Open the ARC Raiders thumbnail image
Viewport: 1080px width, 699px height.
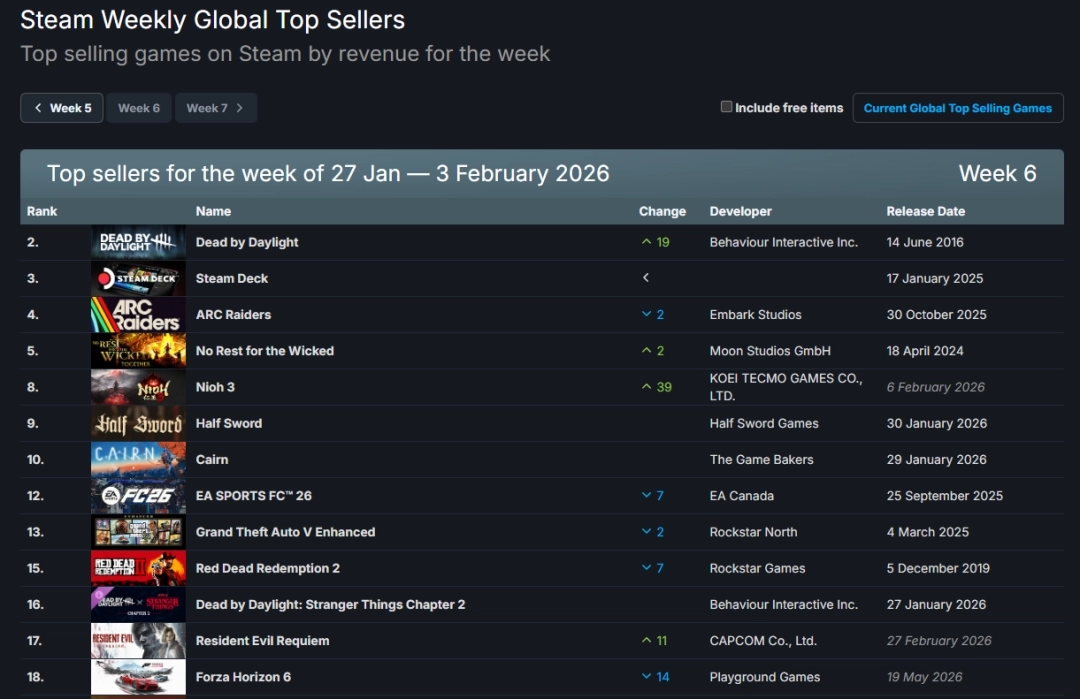coord(138,314)
